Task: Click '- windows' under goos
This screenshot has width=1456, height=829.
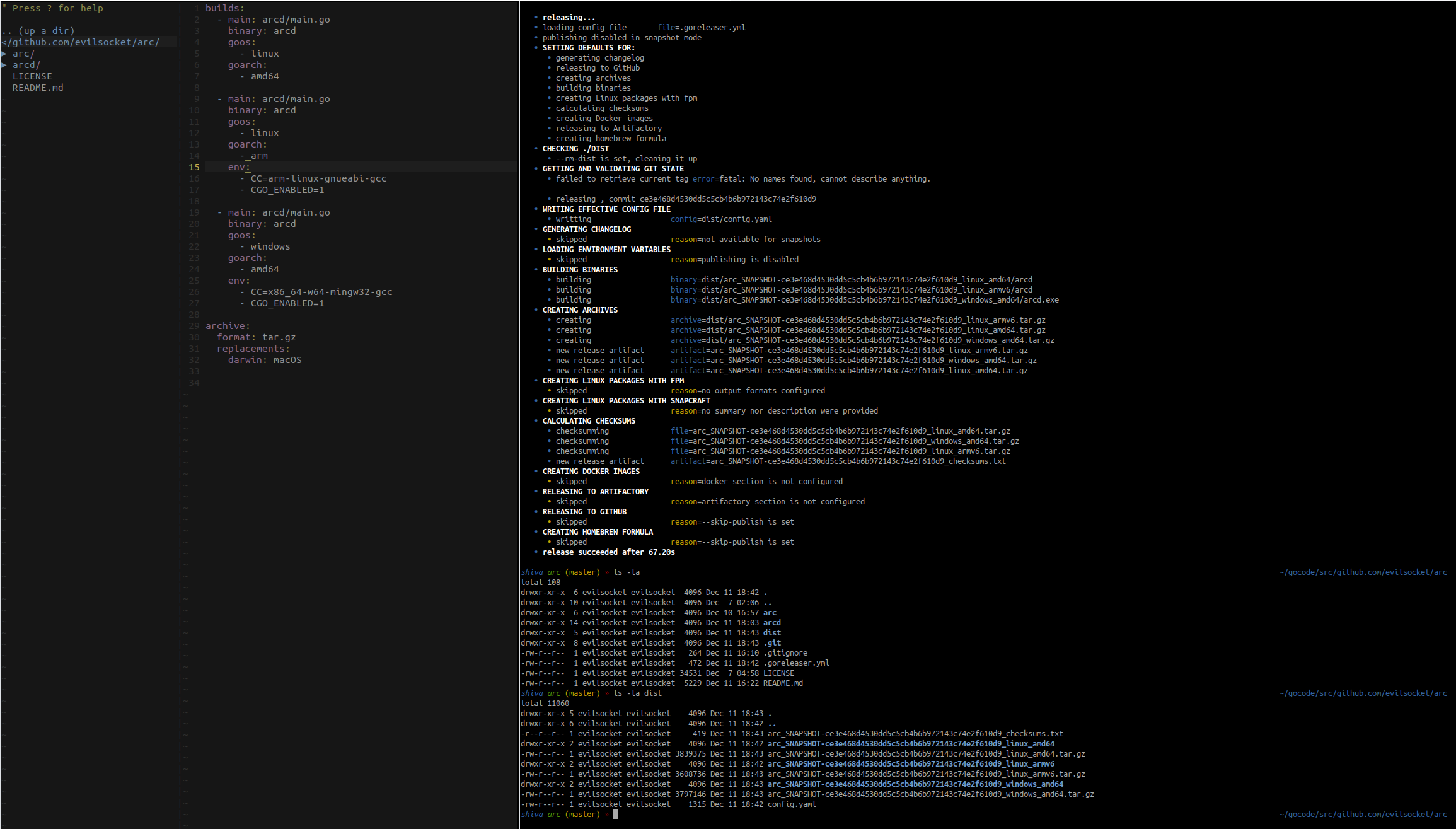Action: coord(265,246)
